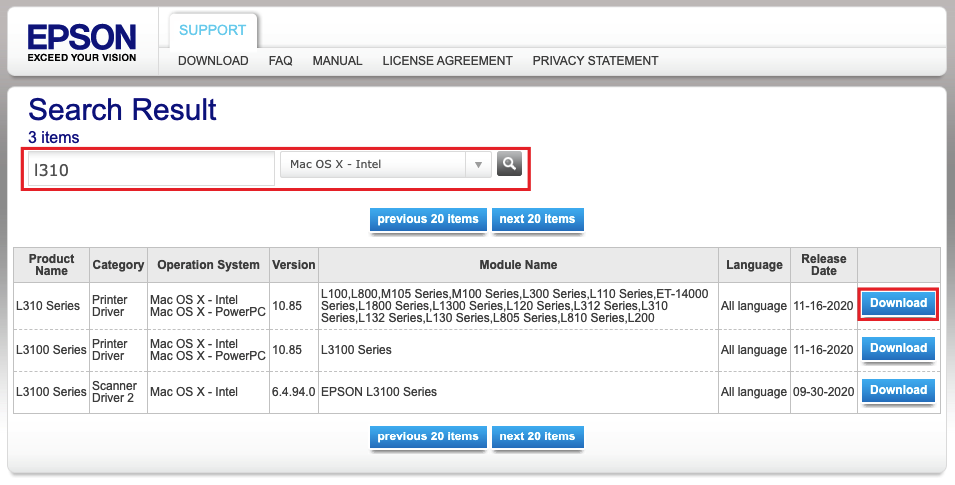
Task: Click the '3 items' count text
Action: (x=54, y=138)
